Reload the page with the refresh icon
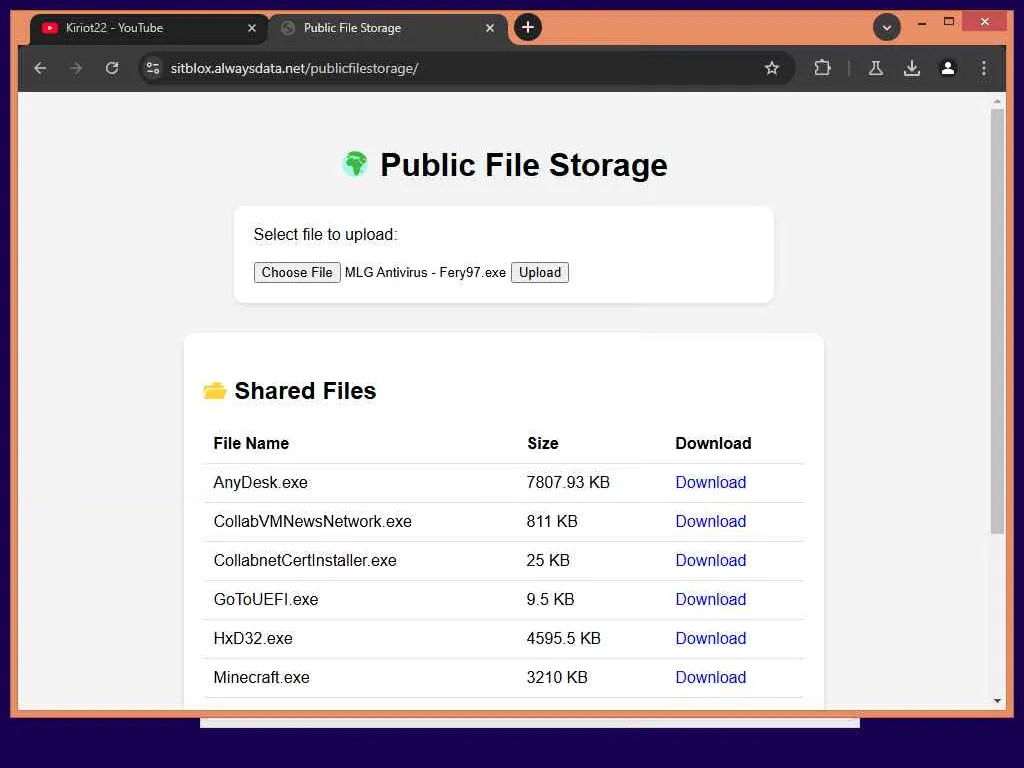This screenshot has height=768, width=1024. [112, 68]
